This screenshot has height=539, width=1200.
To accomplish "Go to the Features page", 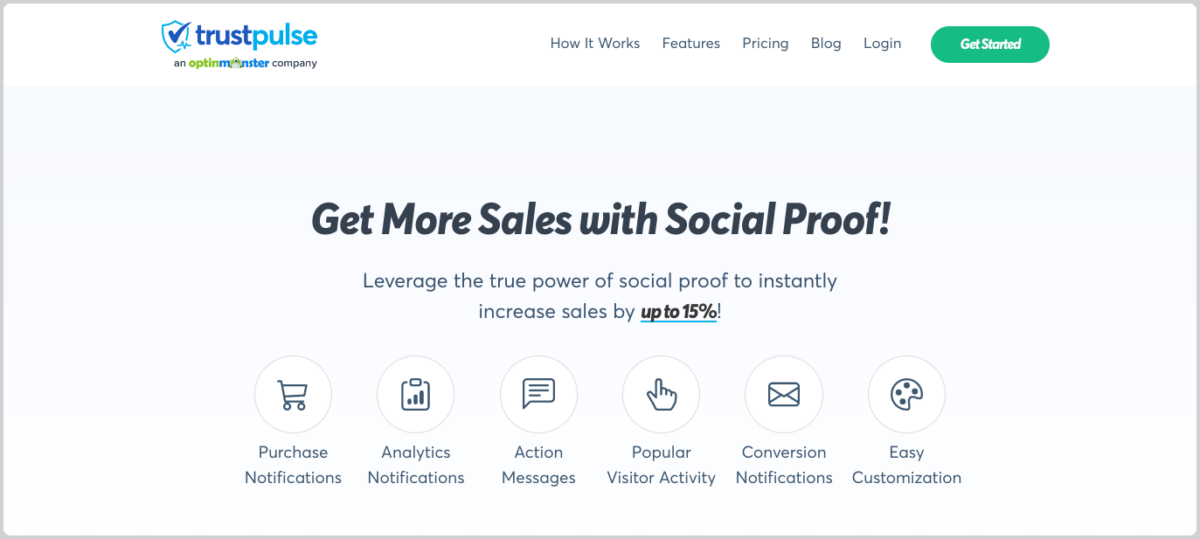I will pos(691,43).
